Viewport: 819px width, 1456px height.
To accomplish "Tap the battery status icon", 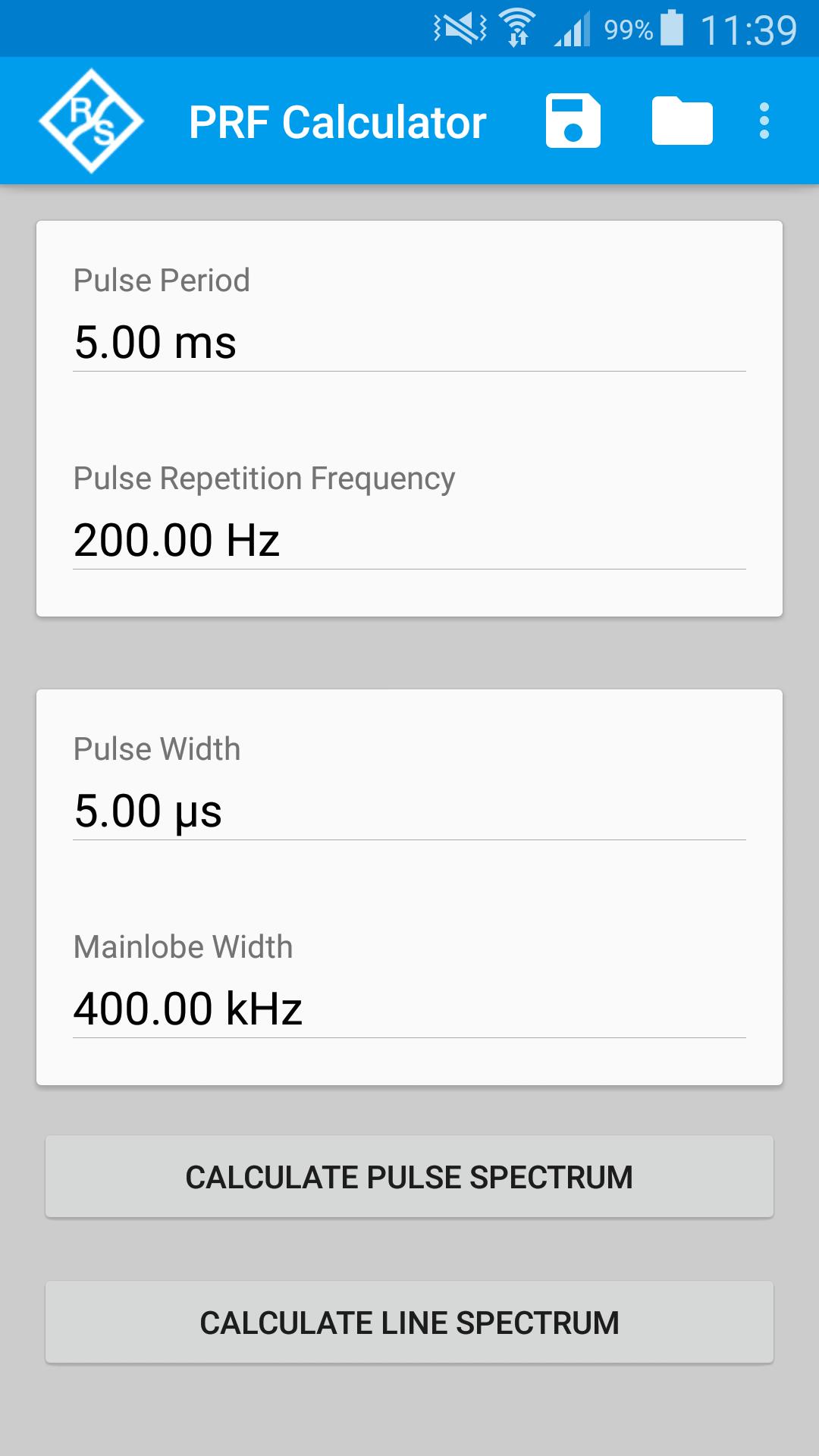I will pyautogui.click(x=672, y=28).
